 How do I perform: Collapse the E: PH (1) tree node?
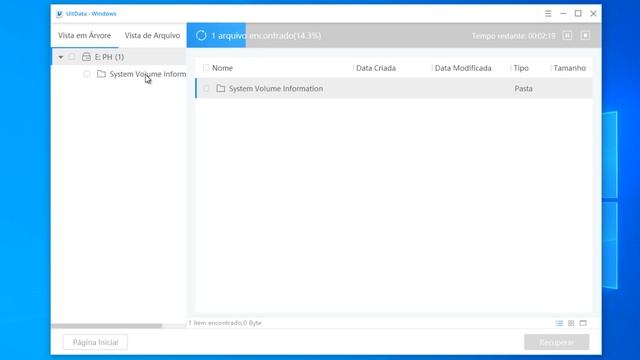(60, 57)
